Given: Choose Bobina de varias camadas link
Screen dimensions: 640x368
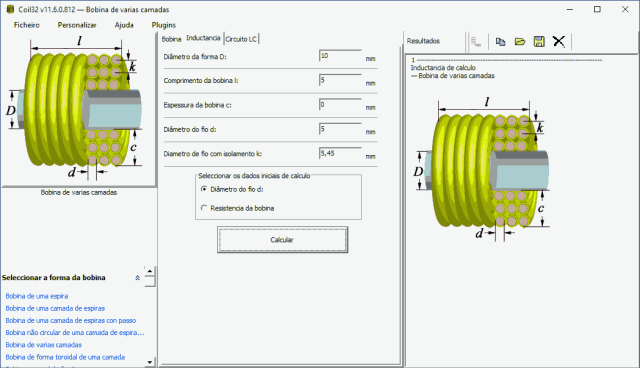Looking at the screenshot, I should coord(44,345).
